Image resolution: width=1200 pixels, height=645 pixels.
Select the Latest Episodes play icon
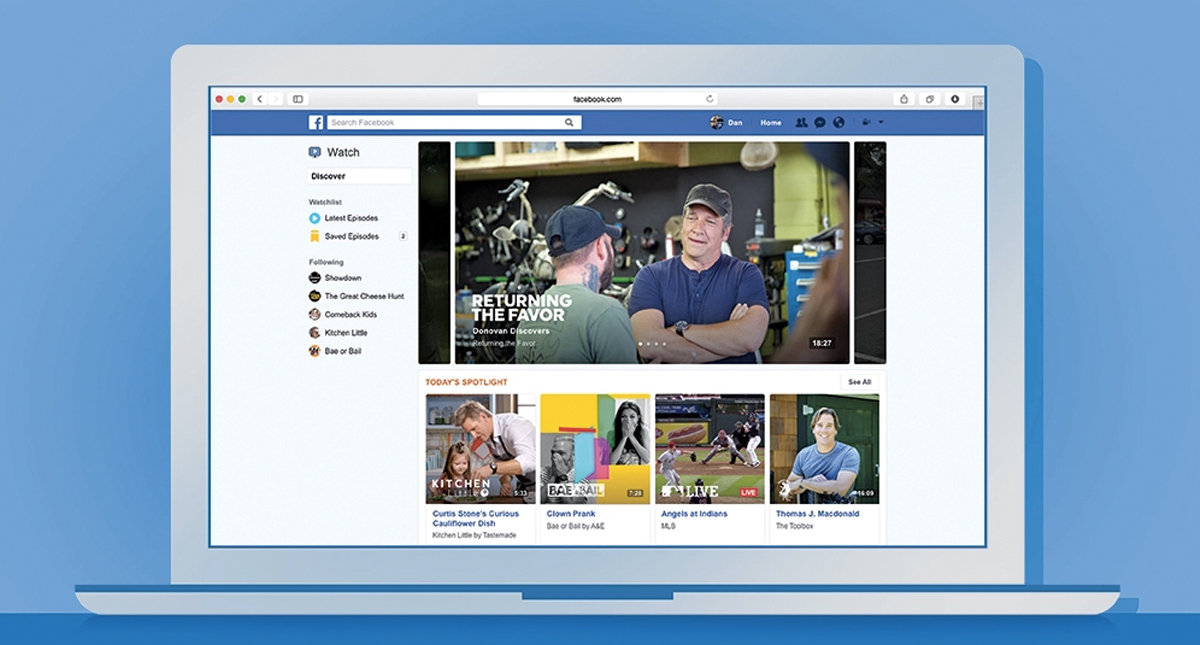pyautogui.click(x=313, y=217)
